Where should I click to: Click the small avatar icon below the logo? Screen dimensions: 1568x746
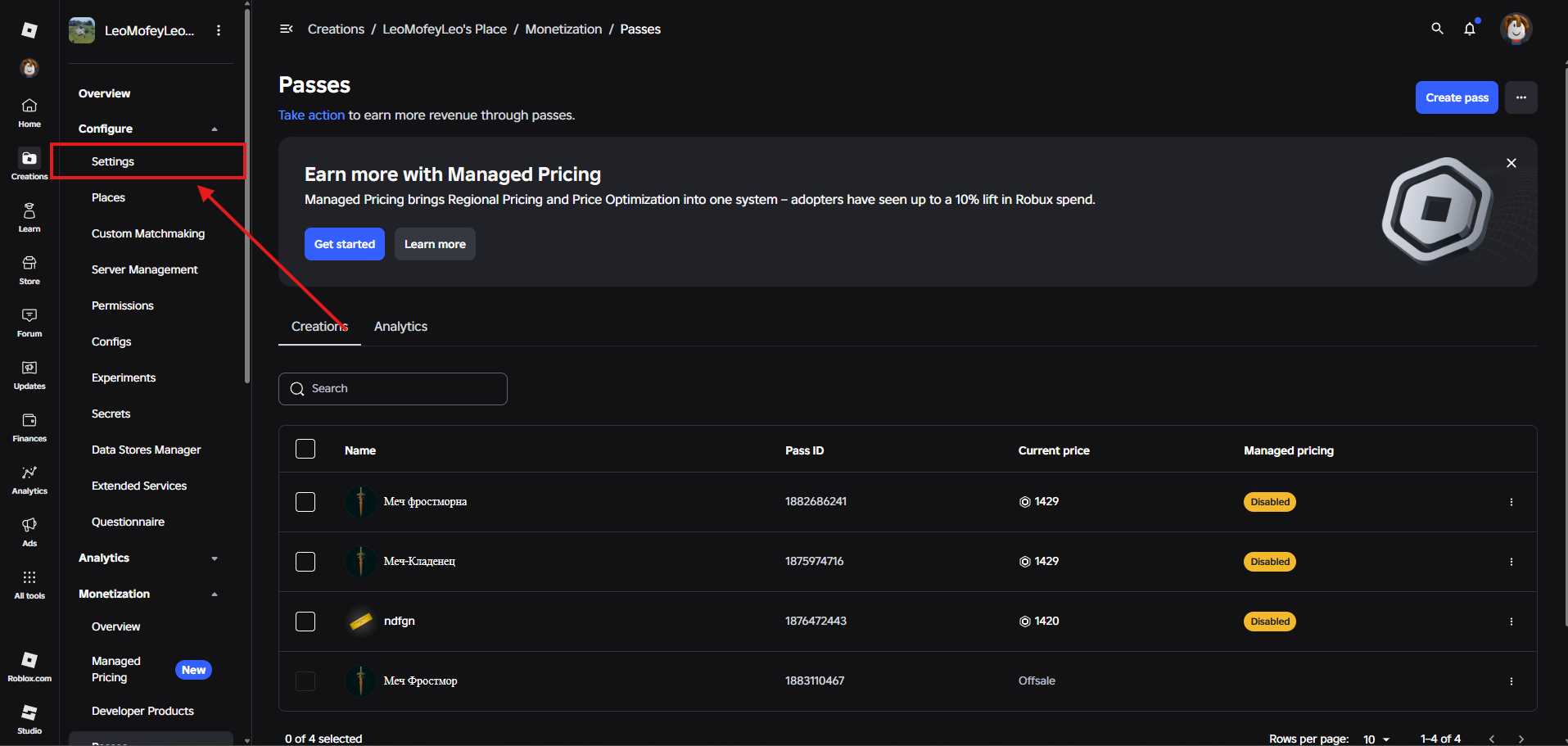click(29, 68)
